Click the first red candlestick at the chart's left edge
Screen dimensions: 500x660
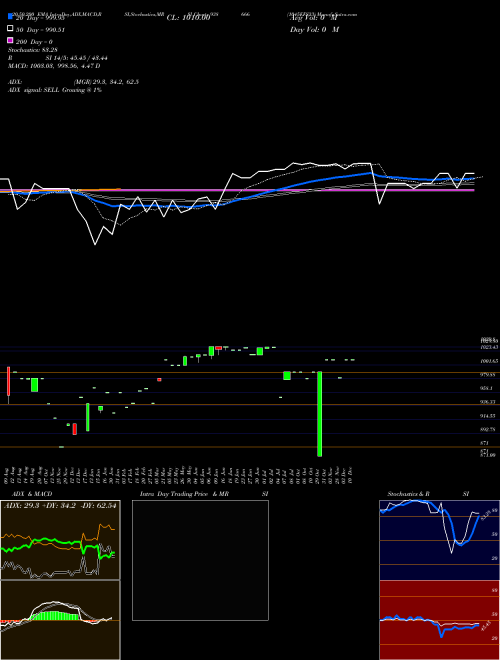[x=8, y=381]
